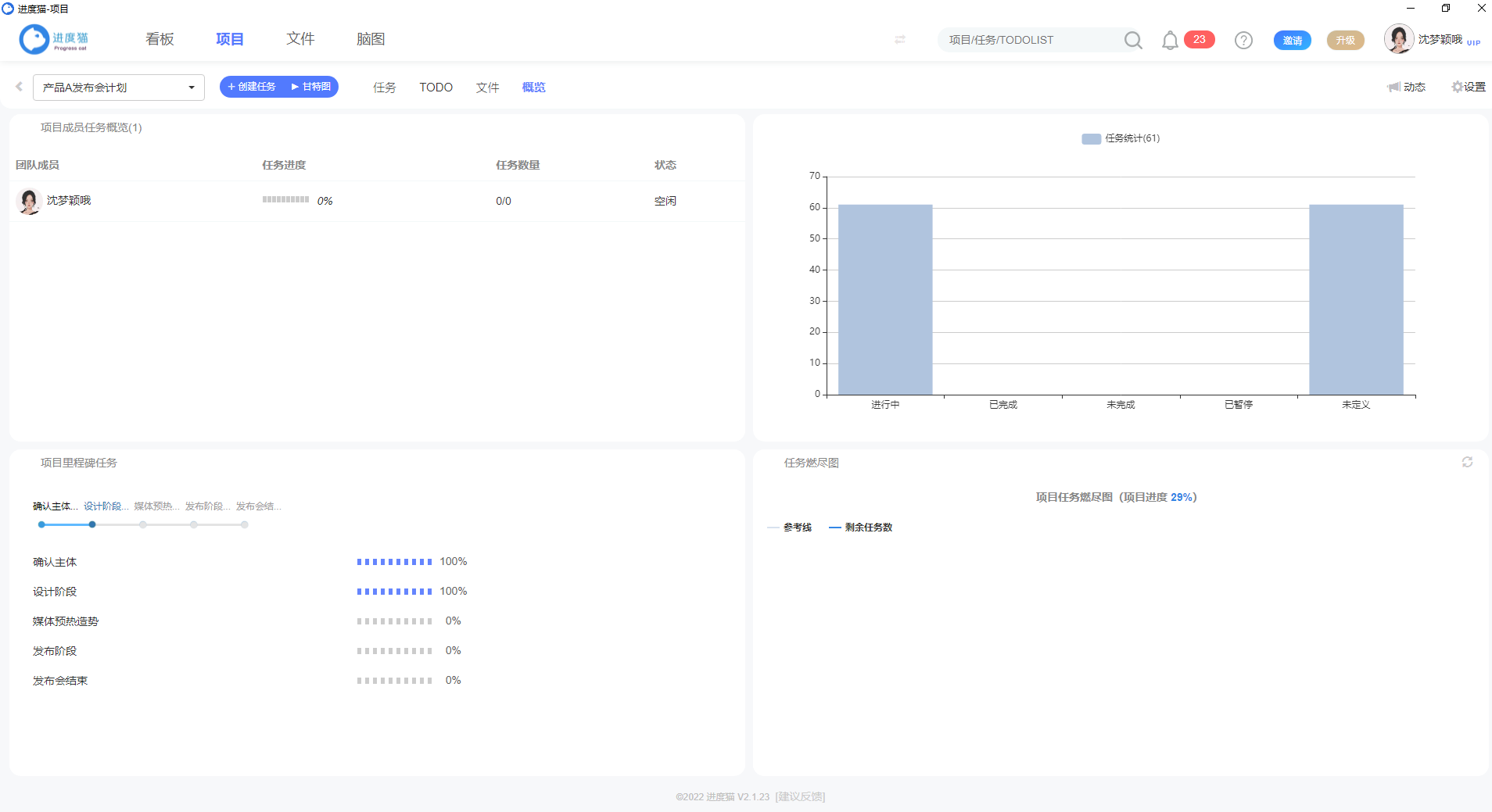Screen dimensions: 1492x812
Task: Click the 项目成员任务概览(1) panel title
Action: coord(91,127)
